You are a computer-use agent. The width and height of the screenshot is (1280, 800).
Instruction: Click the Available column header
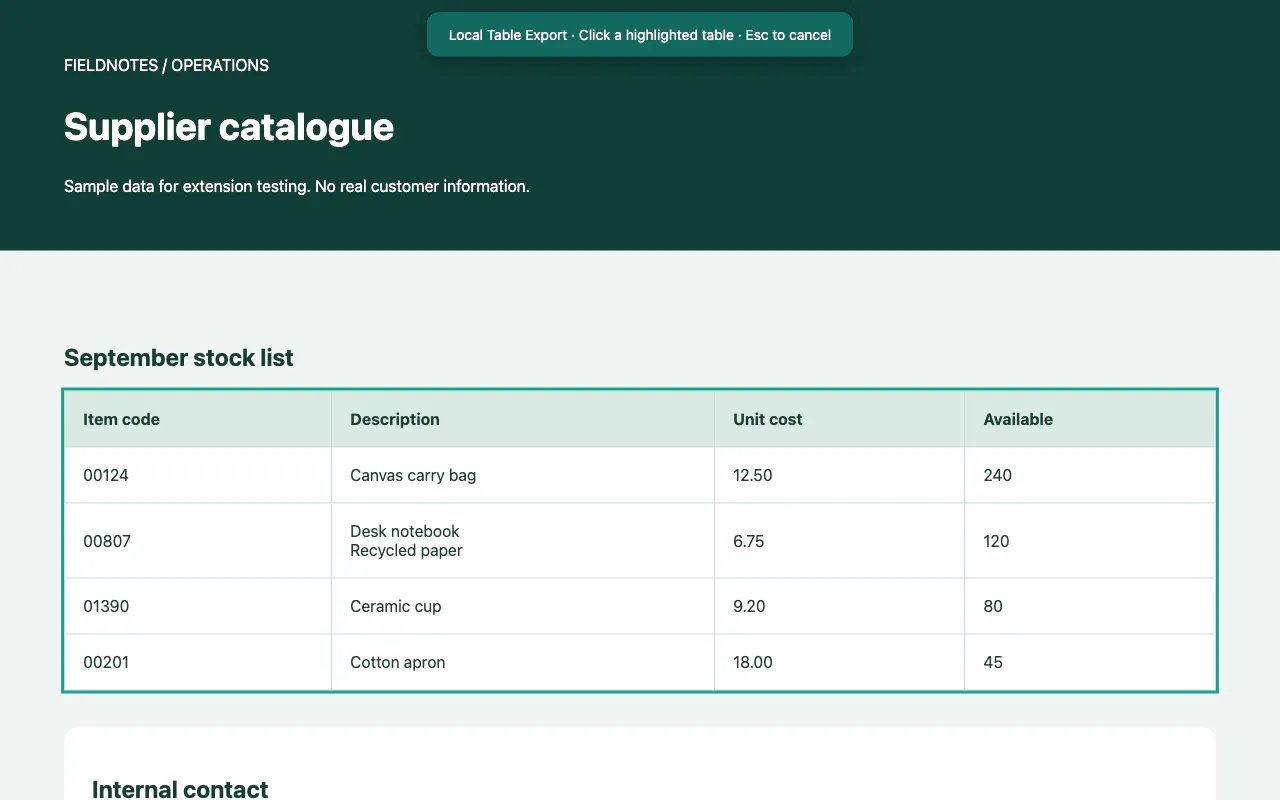point(1090,419)
